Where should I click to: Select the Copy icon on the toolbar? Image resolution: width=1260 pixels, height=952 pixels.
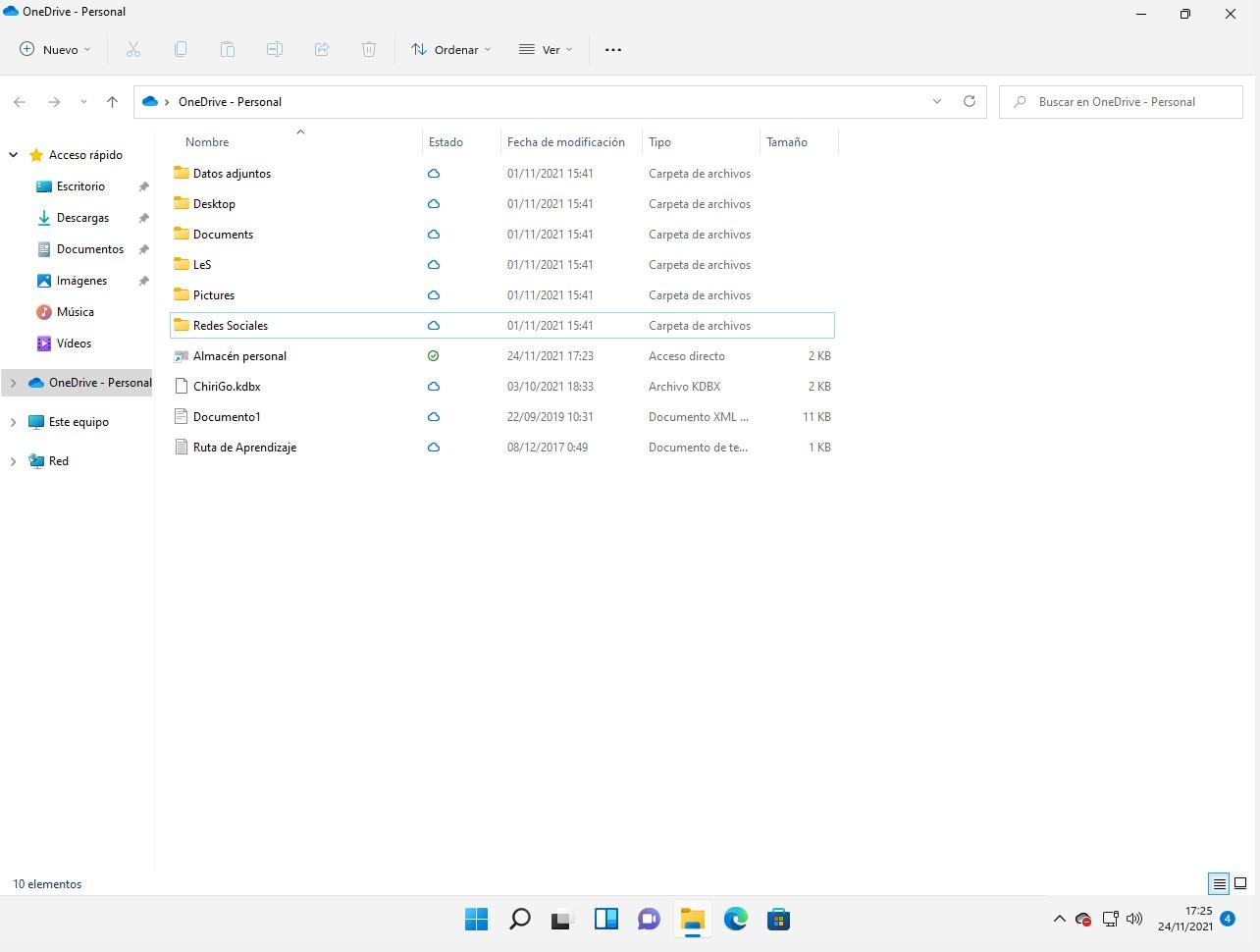pos(181,49)
